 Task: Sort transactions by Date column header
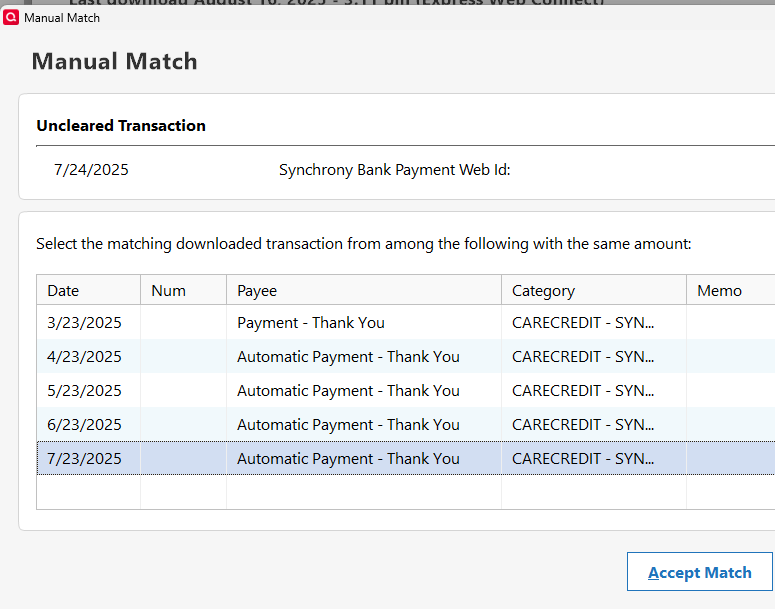63,290
